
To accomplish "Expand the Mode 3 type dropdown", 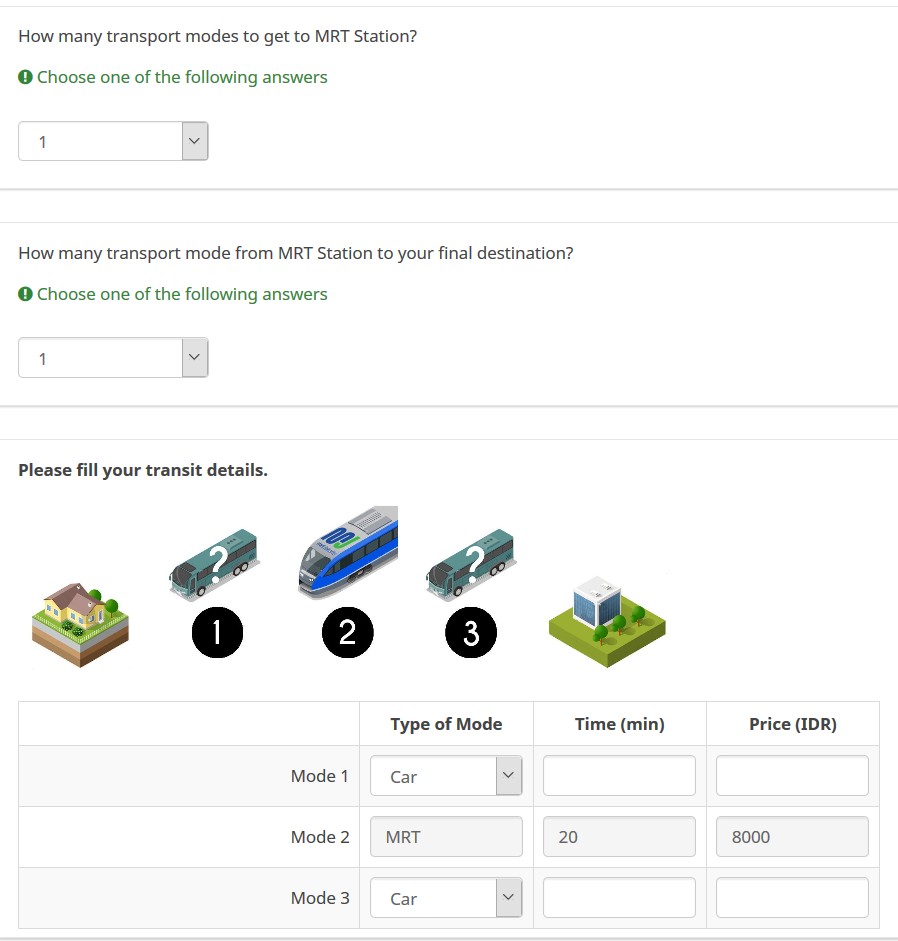I will (446, 898).
